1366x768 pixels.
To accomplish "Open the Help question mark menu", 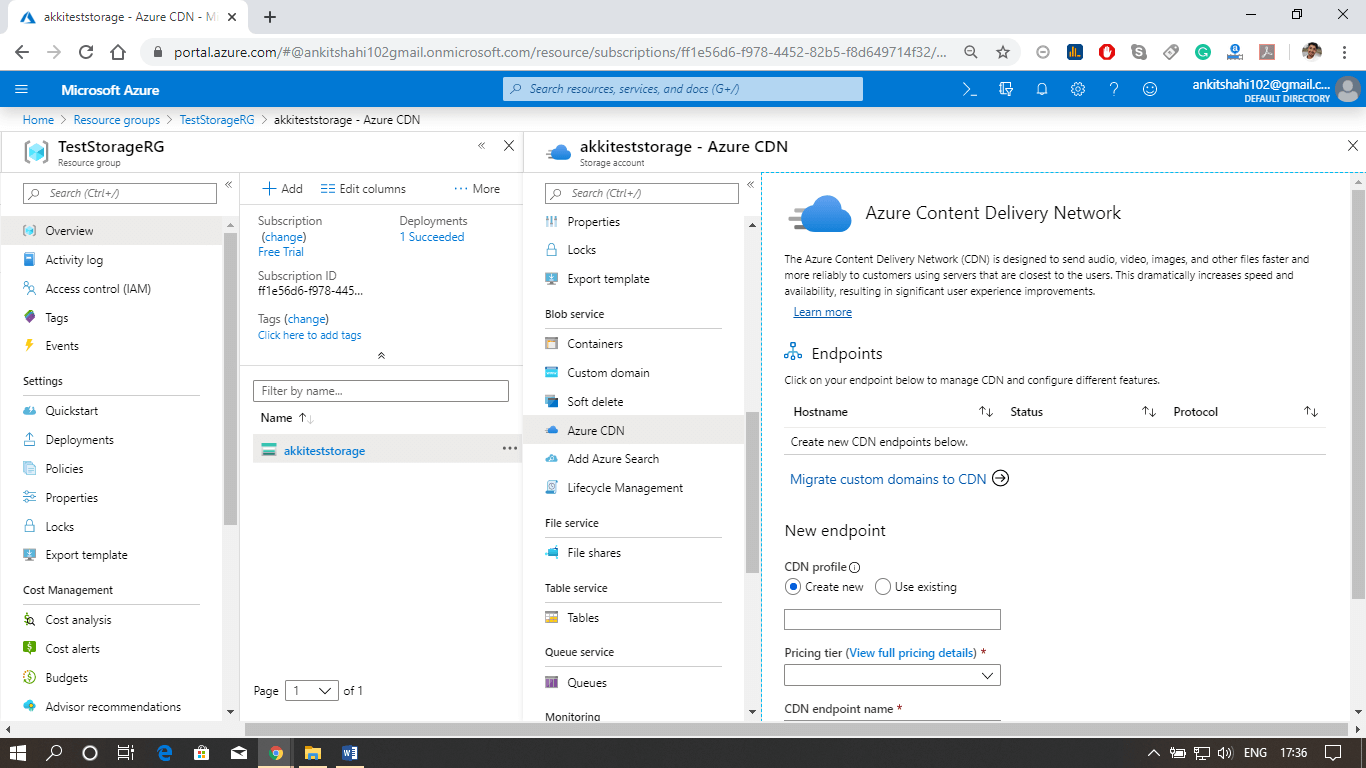I will pos(1114,89).
